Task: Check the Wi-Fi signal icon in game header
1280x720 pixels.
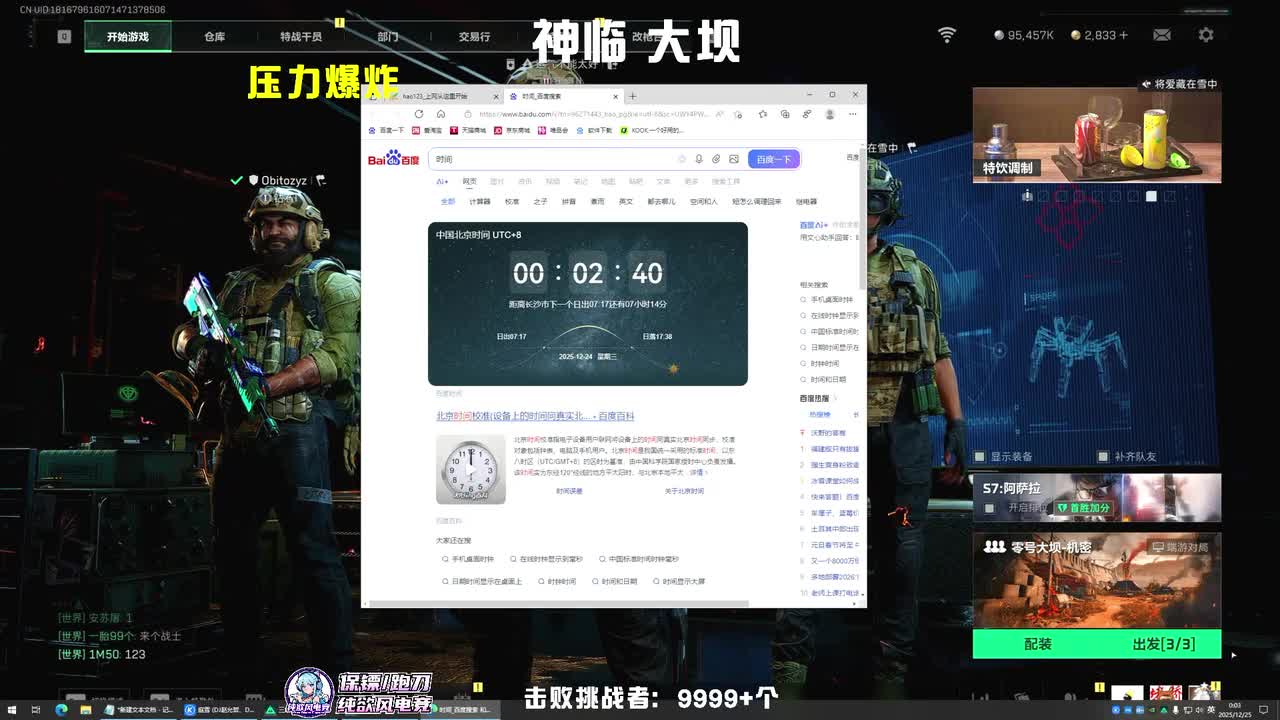Action: pyautogui.click(x=947, y=35)
